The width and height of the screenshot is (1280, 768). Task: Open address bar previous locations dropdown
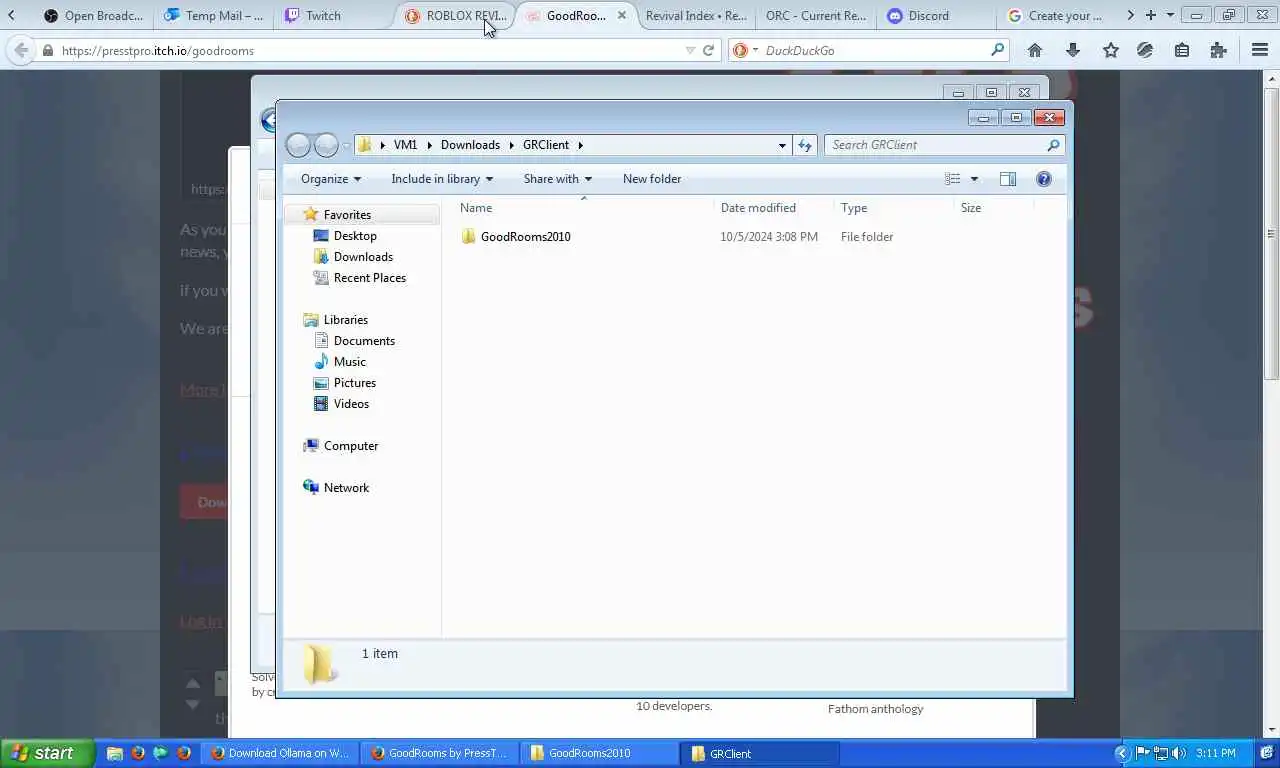point(782,145)
